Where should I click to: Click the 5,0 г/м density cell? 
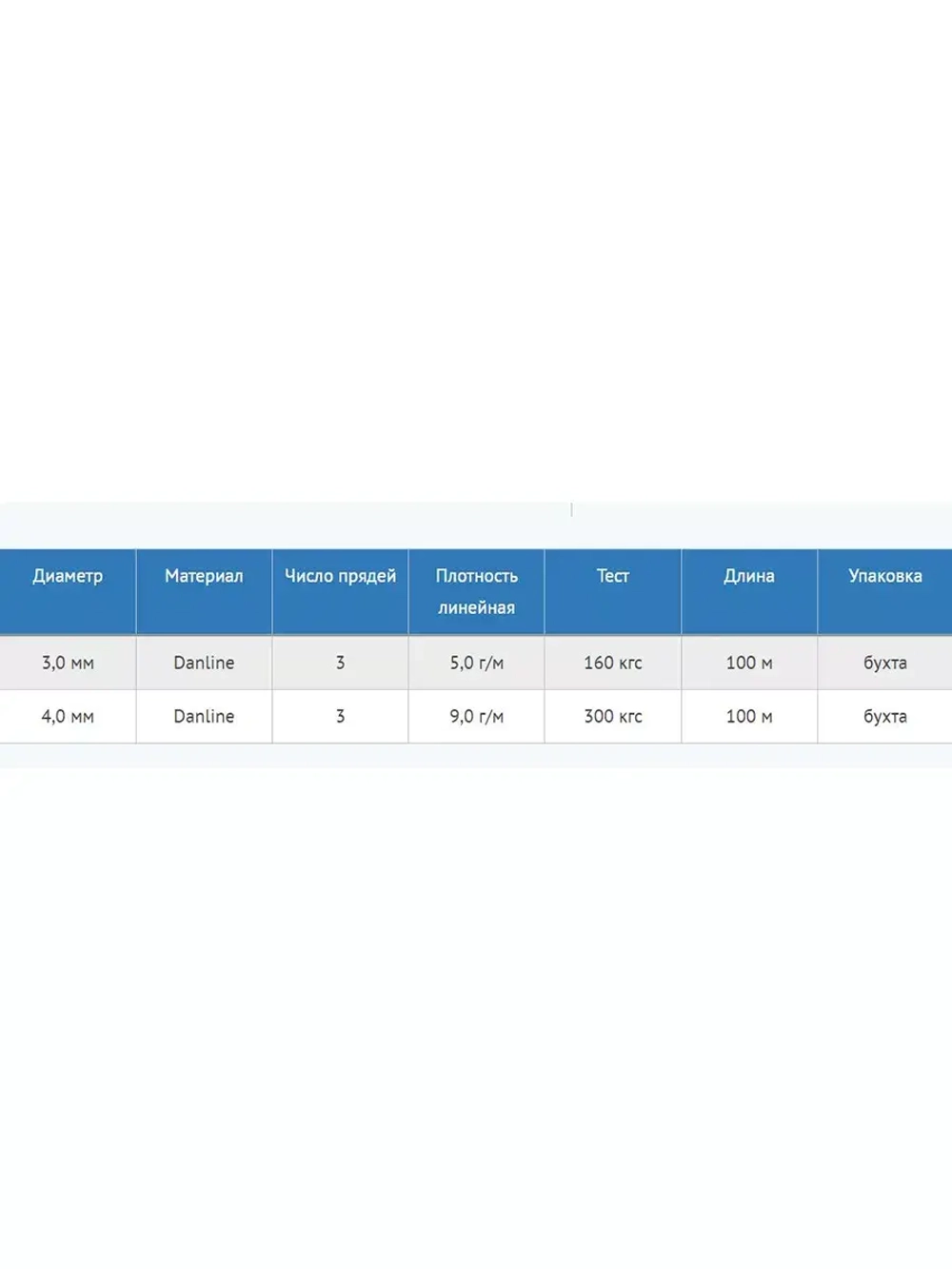[x=476, y=663]
